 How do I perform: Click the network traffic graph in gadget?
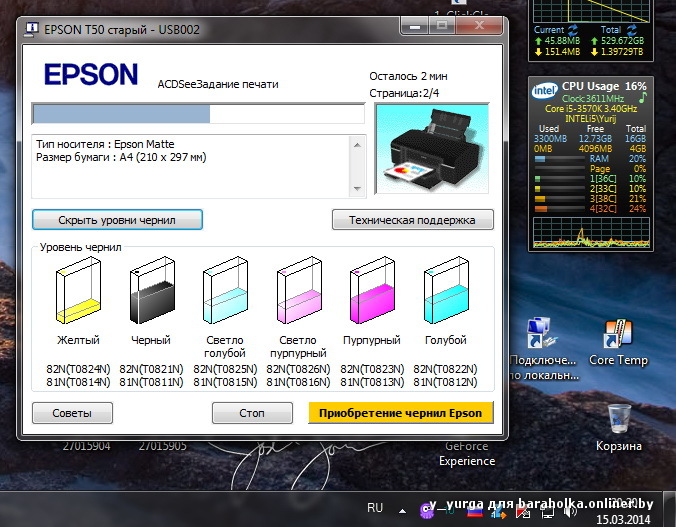591,11
